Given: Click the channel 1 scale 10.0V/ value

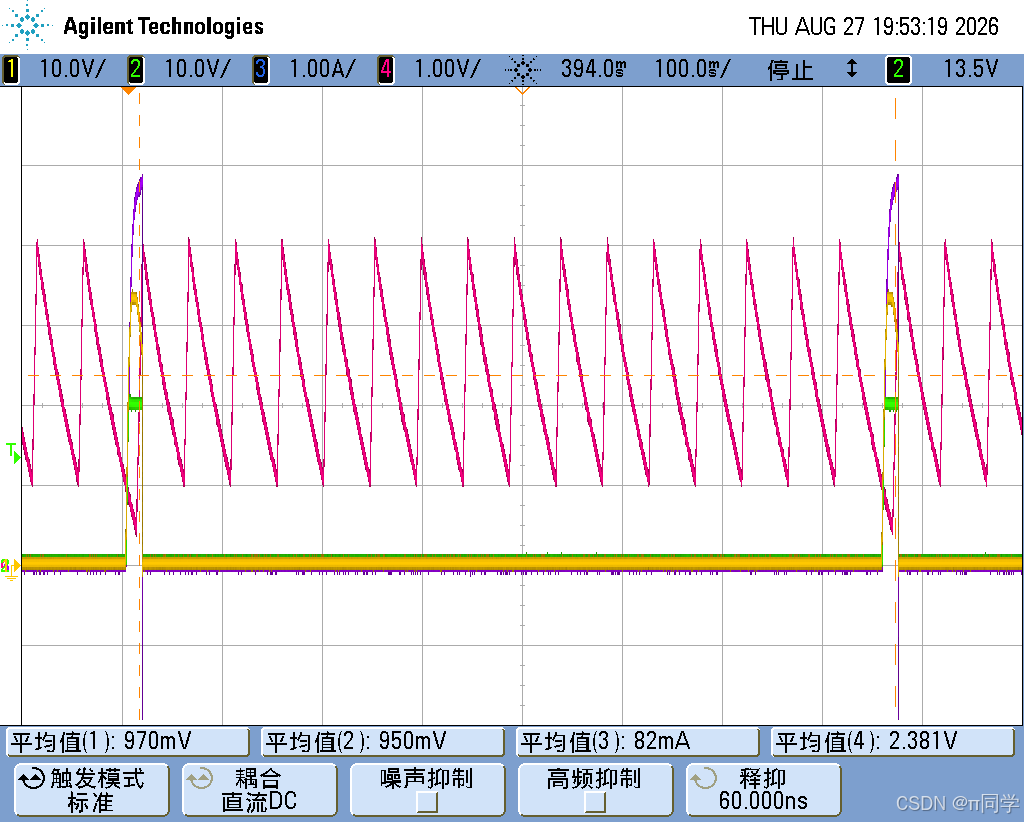Looking at the screenshot, I should 72,69.
